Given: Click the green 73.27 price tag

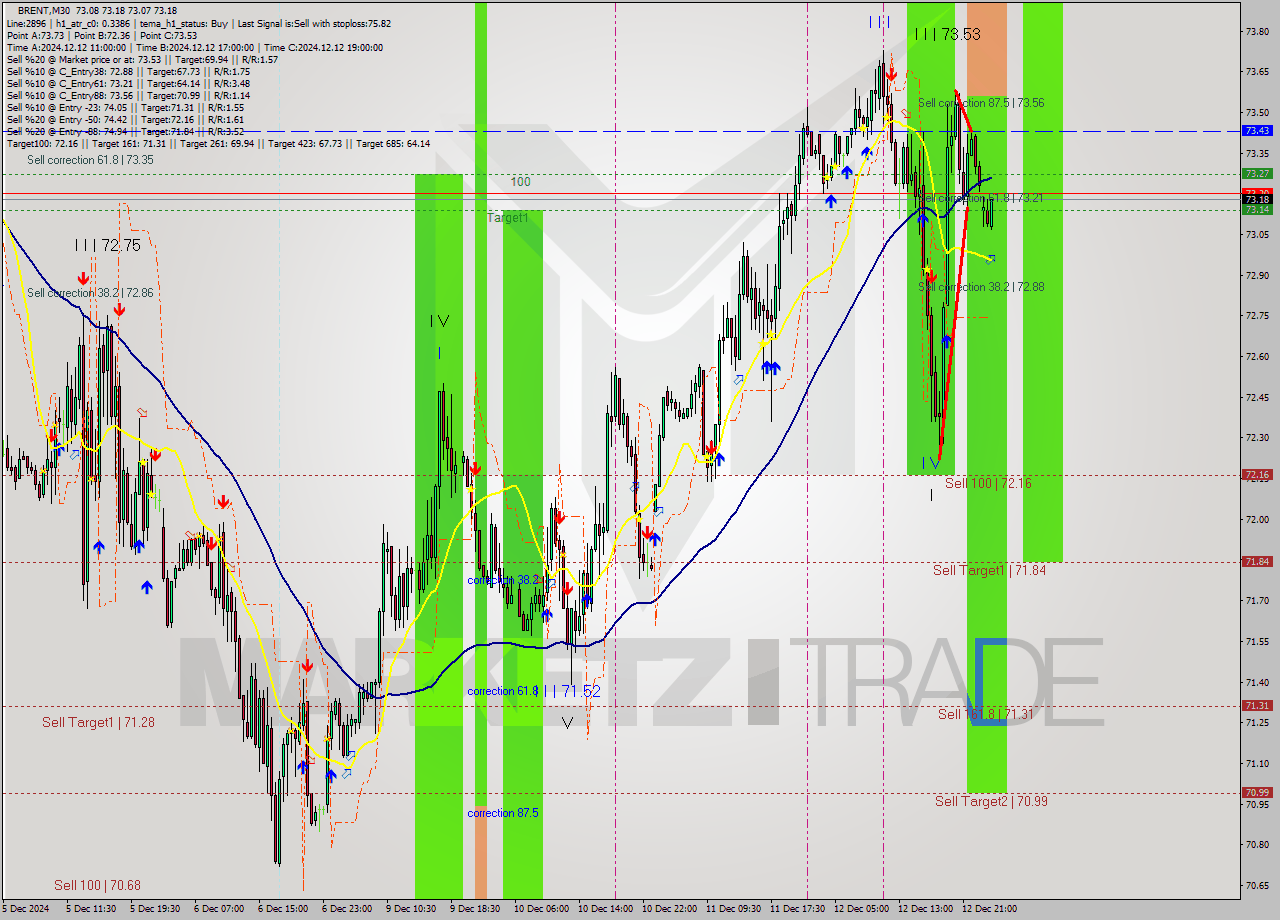Looking at the screenshot, I should 1256,173.
